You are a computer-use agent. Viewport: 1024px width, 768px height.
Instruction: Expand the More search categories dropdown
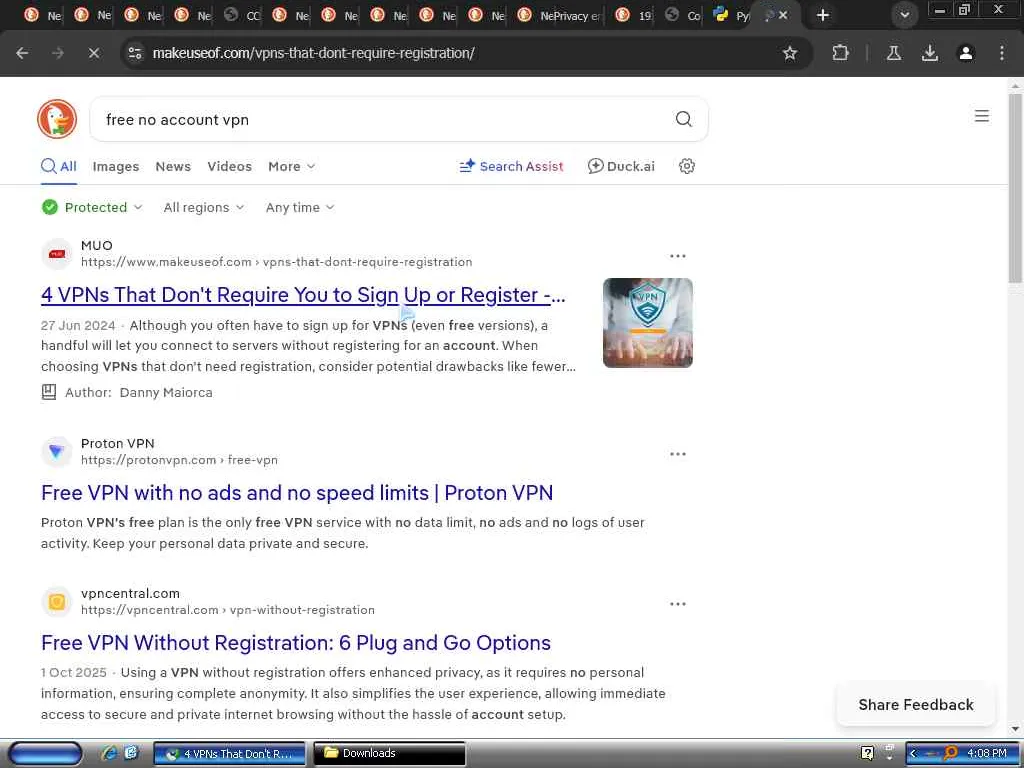pyautogui.click(x=291, y=167)
